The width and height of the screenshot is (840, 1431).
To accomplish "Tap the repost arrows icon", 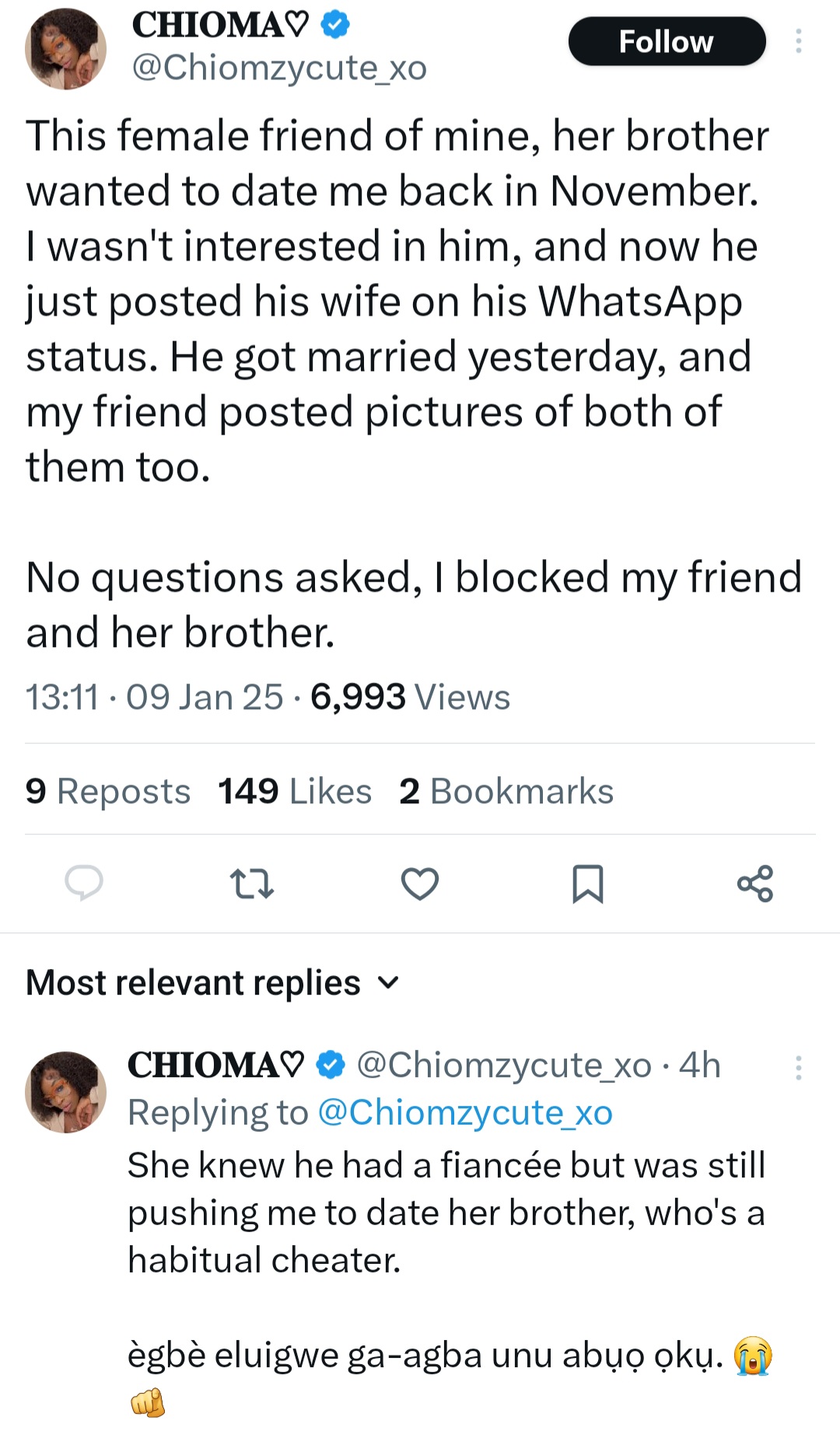I will pyautogui.click(x=252, y=884).
